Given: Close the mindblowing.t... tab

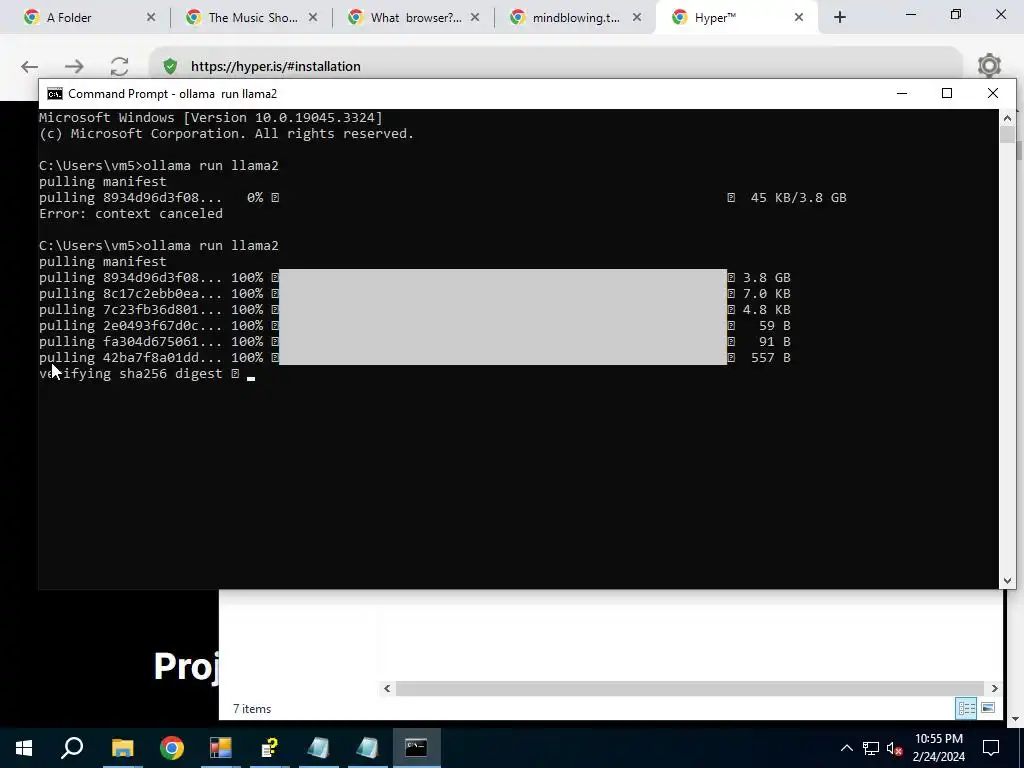Looking at the screenshot, I should click(x=637, y=18).
